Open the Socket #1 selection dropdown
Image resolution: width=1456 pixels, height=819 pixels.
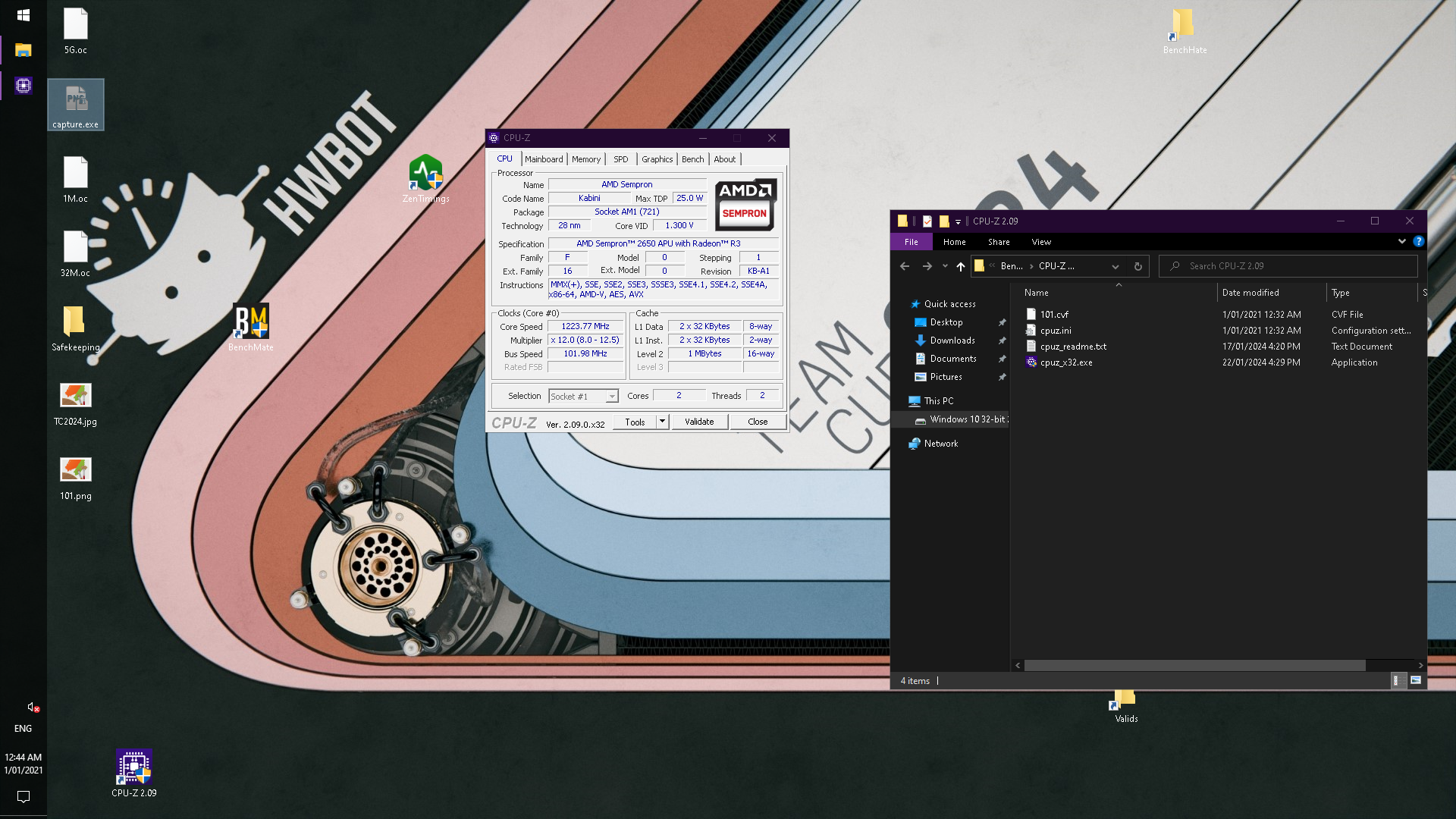coord(583,396)
